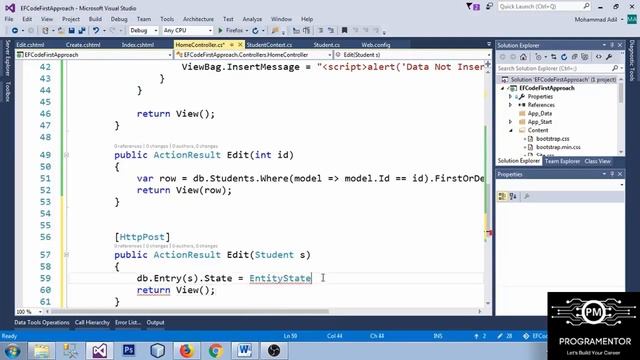Viewport: 640px width, 360px height.
Task: Open the Firefox browser dropdown arrow
Action: click(x=247, y=31)
